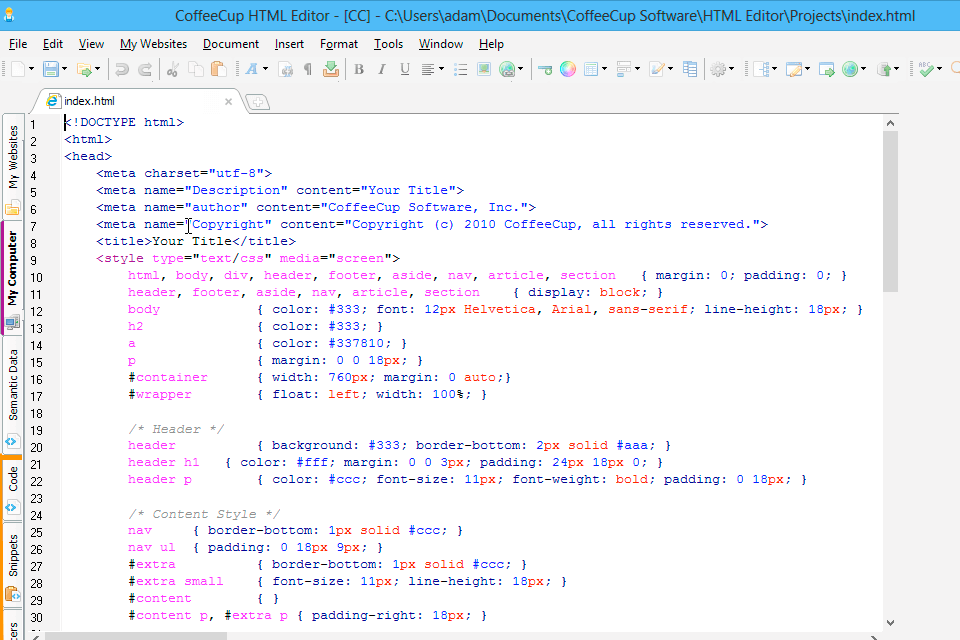Open the File menu

click(18, 44)
